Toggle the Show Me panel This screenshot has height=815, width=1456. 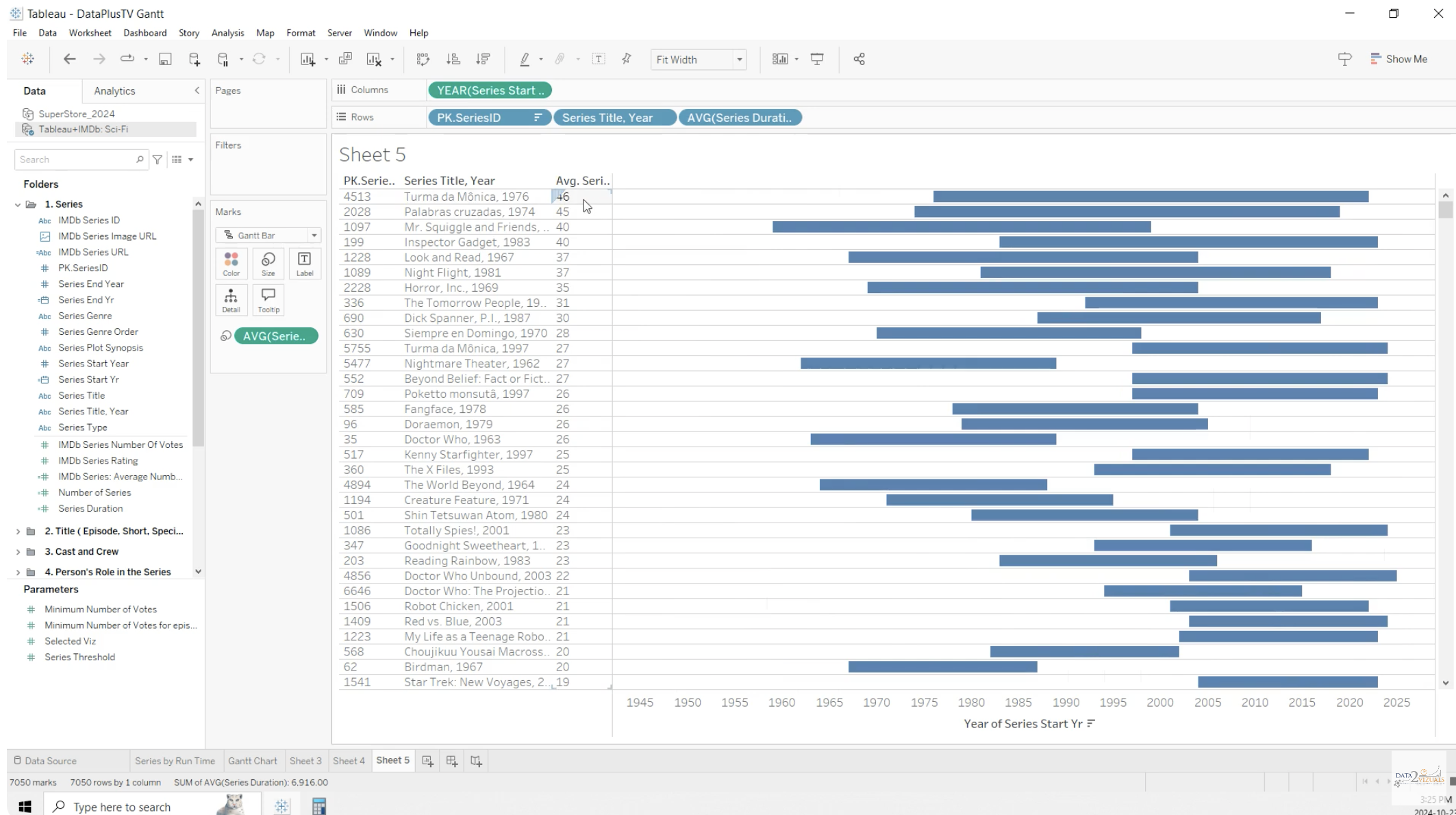[x=1398, y=60]
